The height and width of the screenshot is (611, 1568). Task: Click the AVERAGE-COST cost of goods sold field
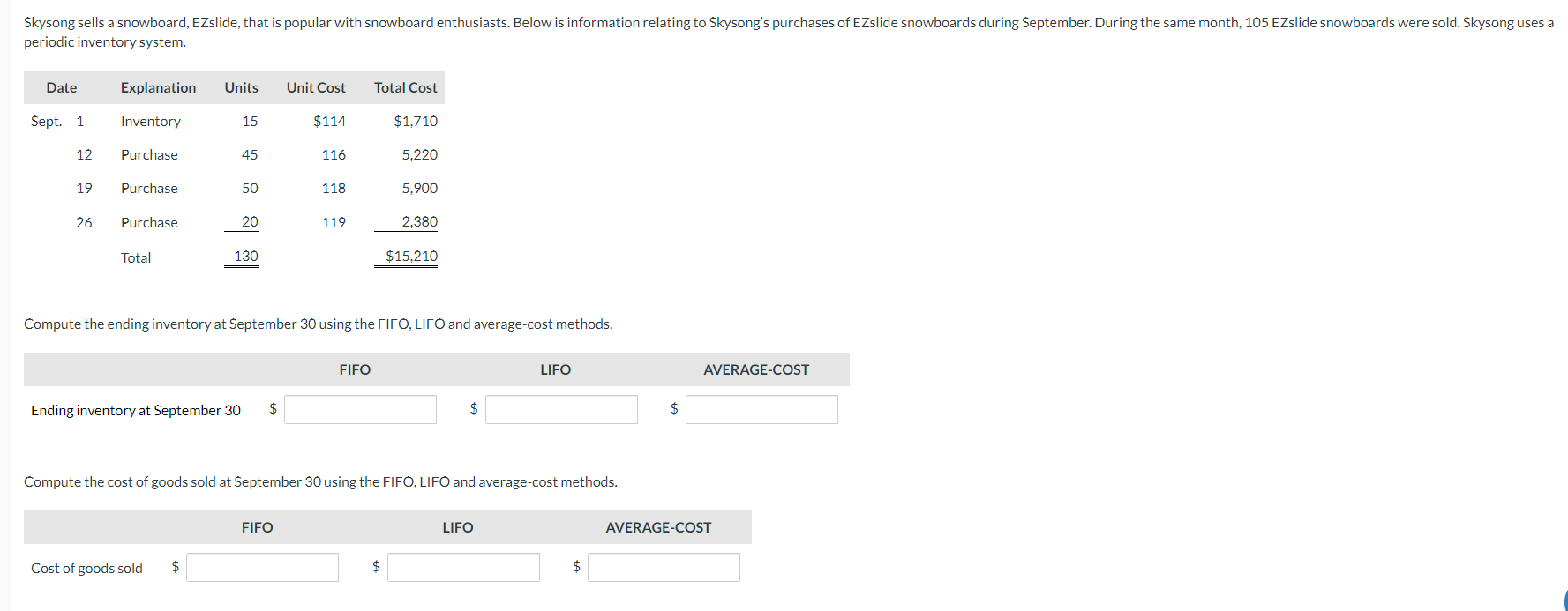coord(664,567)
